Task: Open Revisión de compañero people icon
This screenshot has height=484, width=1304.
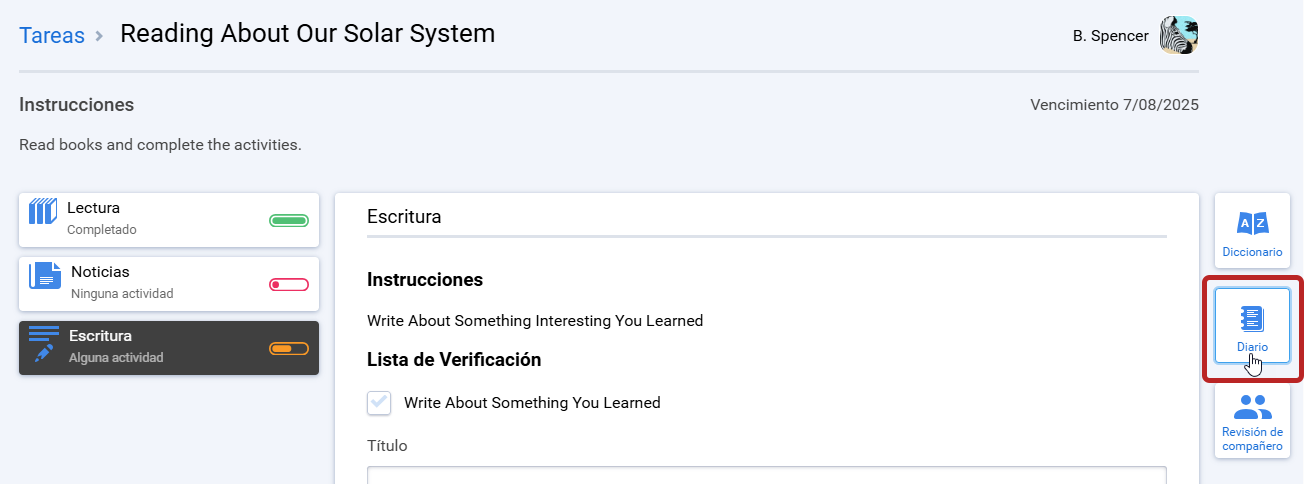Action: click(1252, 407)
